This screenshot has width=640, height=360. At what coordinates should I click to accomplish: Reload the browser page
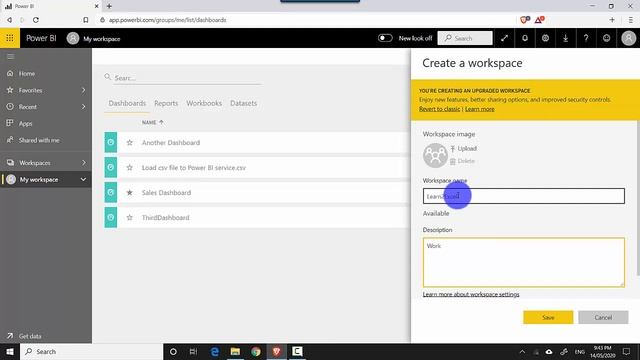pyautogui.click(x=36, y=20)
